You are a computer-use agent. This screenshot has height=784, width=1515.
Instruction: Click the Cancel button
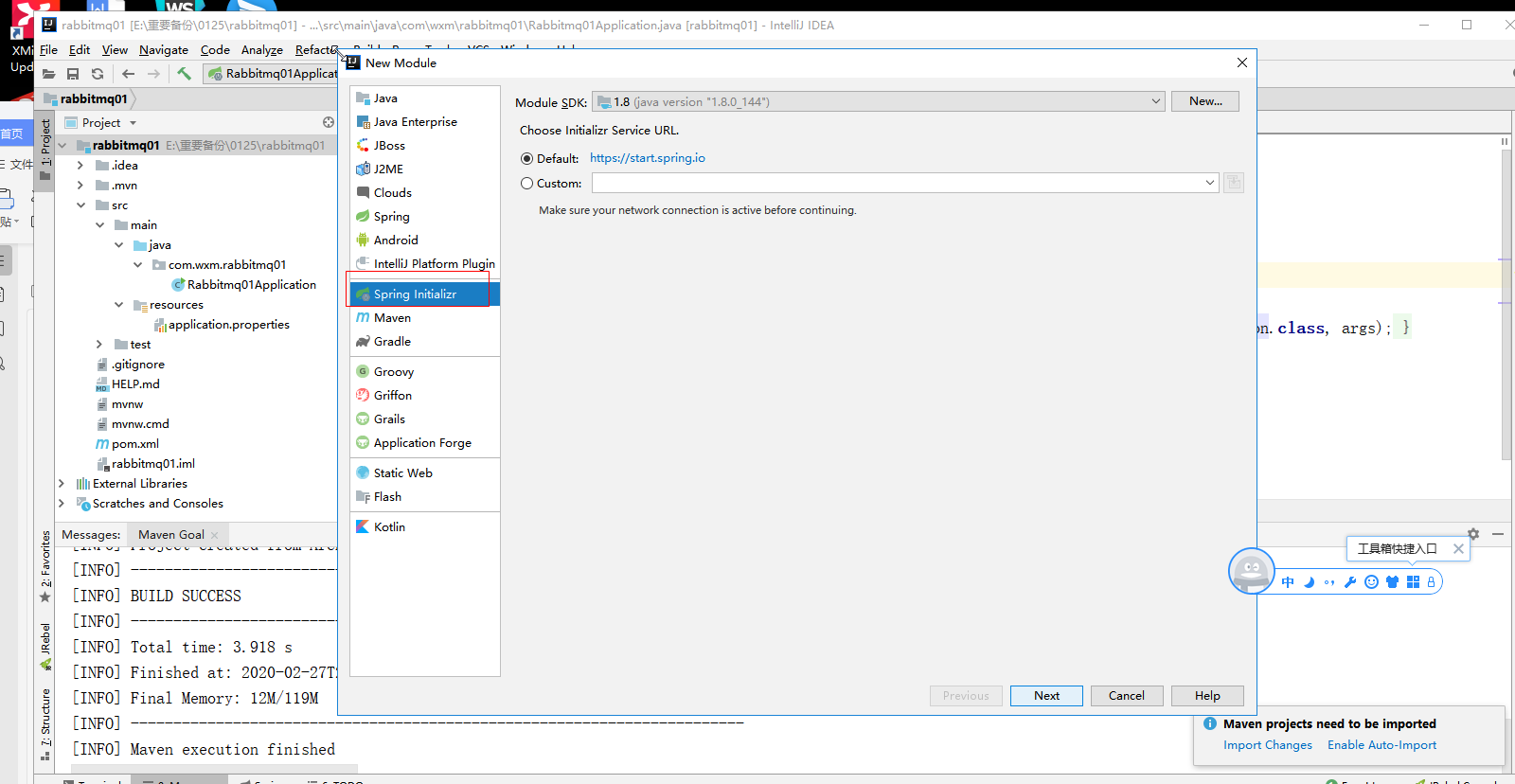click(x=1127, y=696)
